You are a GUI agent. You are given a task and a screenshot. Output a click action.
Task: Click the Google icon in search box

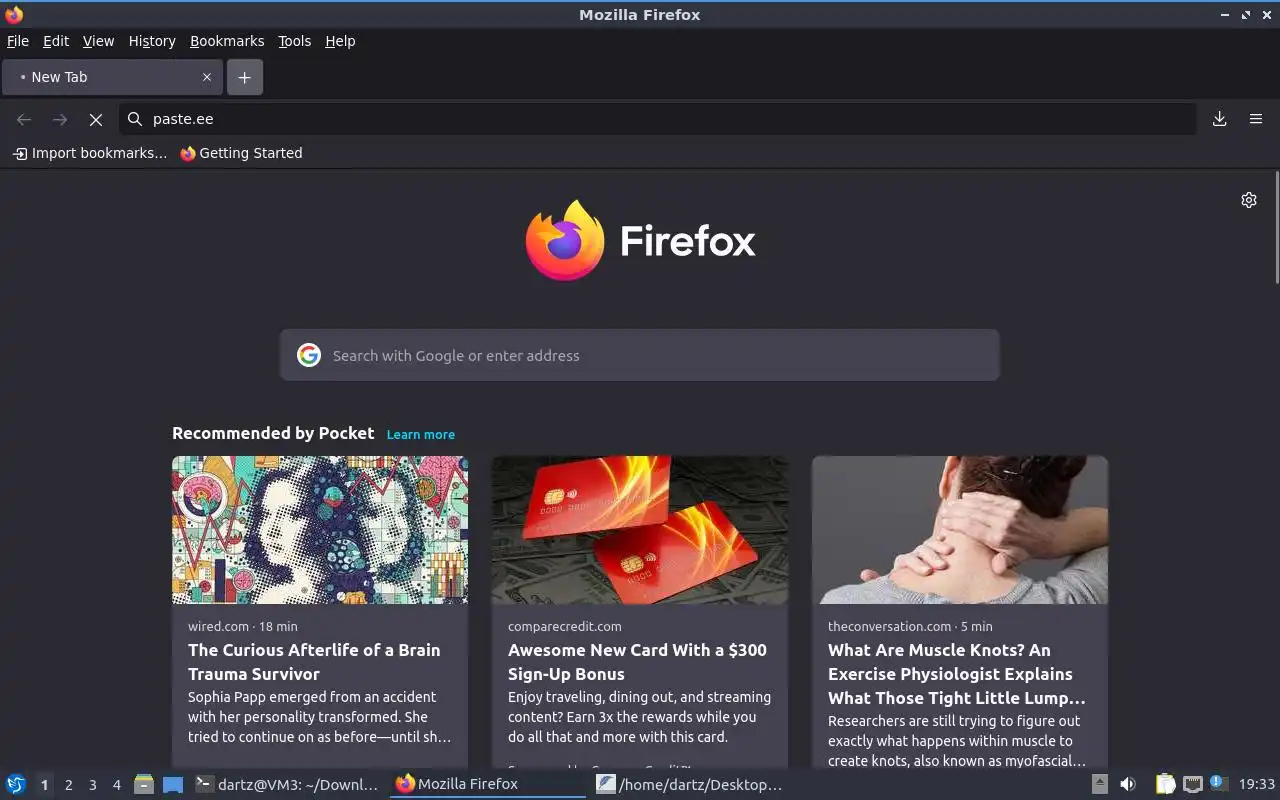click(309, 355)
